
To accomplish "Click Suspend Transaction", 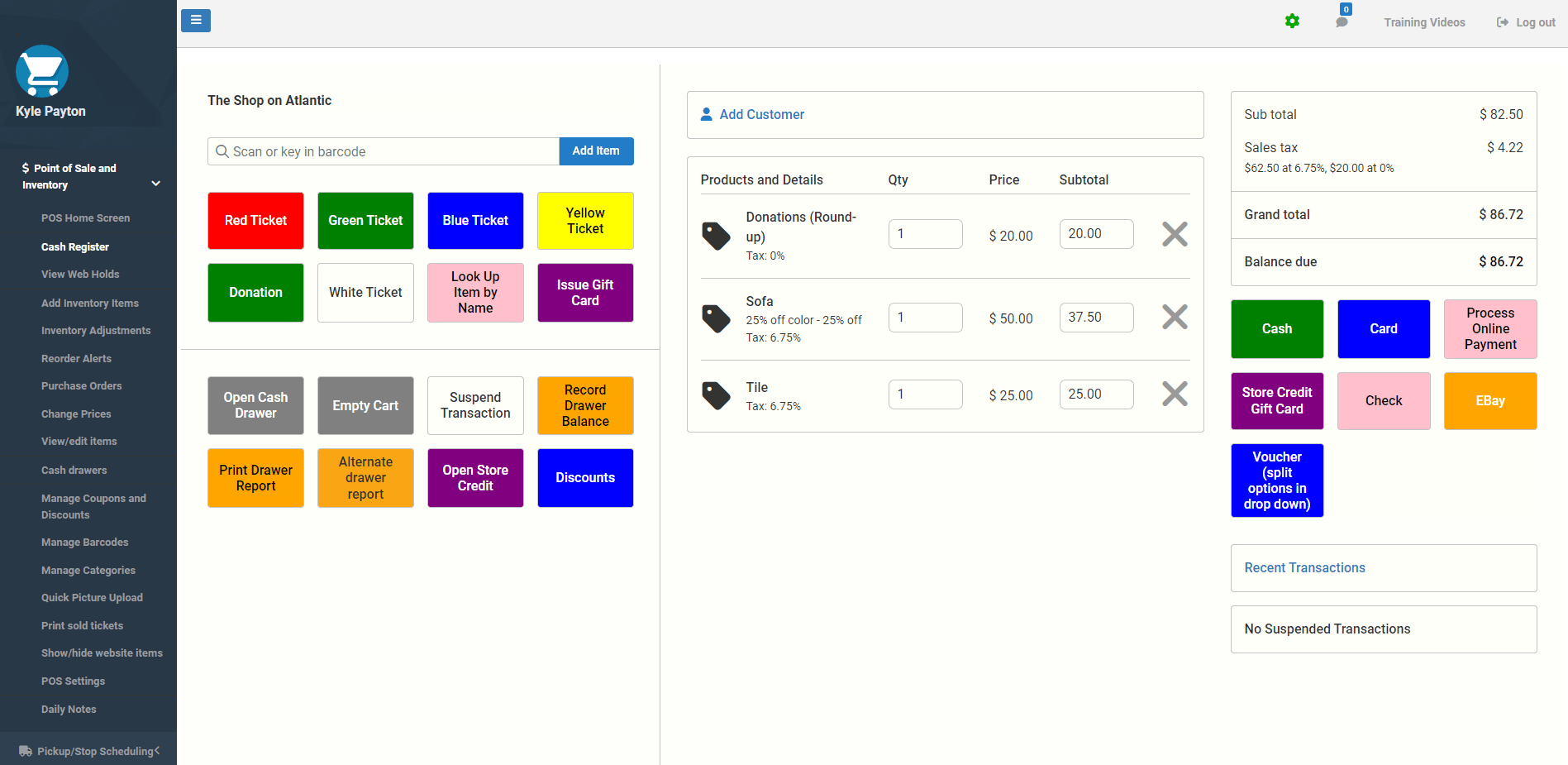I will click(475, 405).
